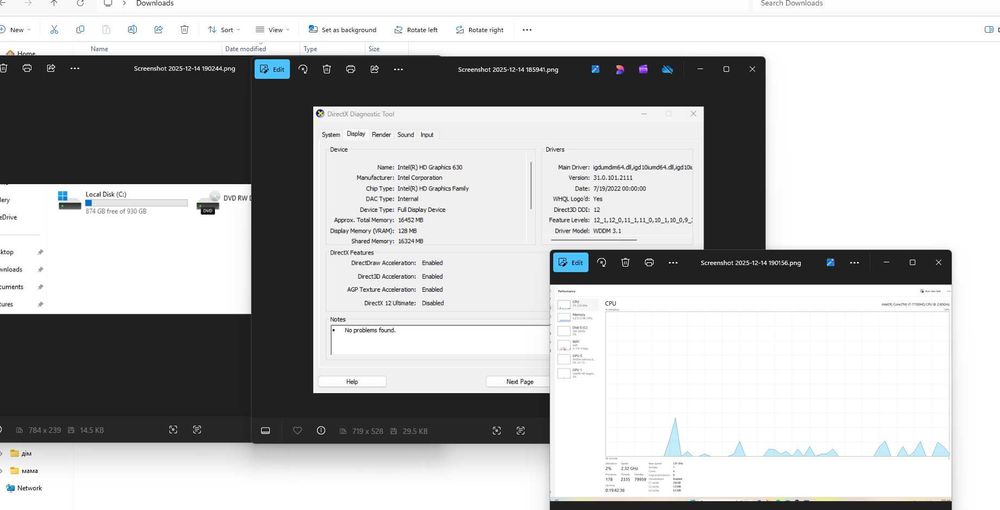The height and width of the screenshot is (510, 1000).
Task: Share from the 190244.png Photos window
Action: (x=51, y=68)
